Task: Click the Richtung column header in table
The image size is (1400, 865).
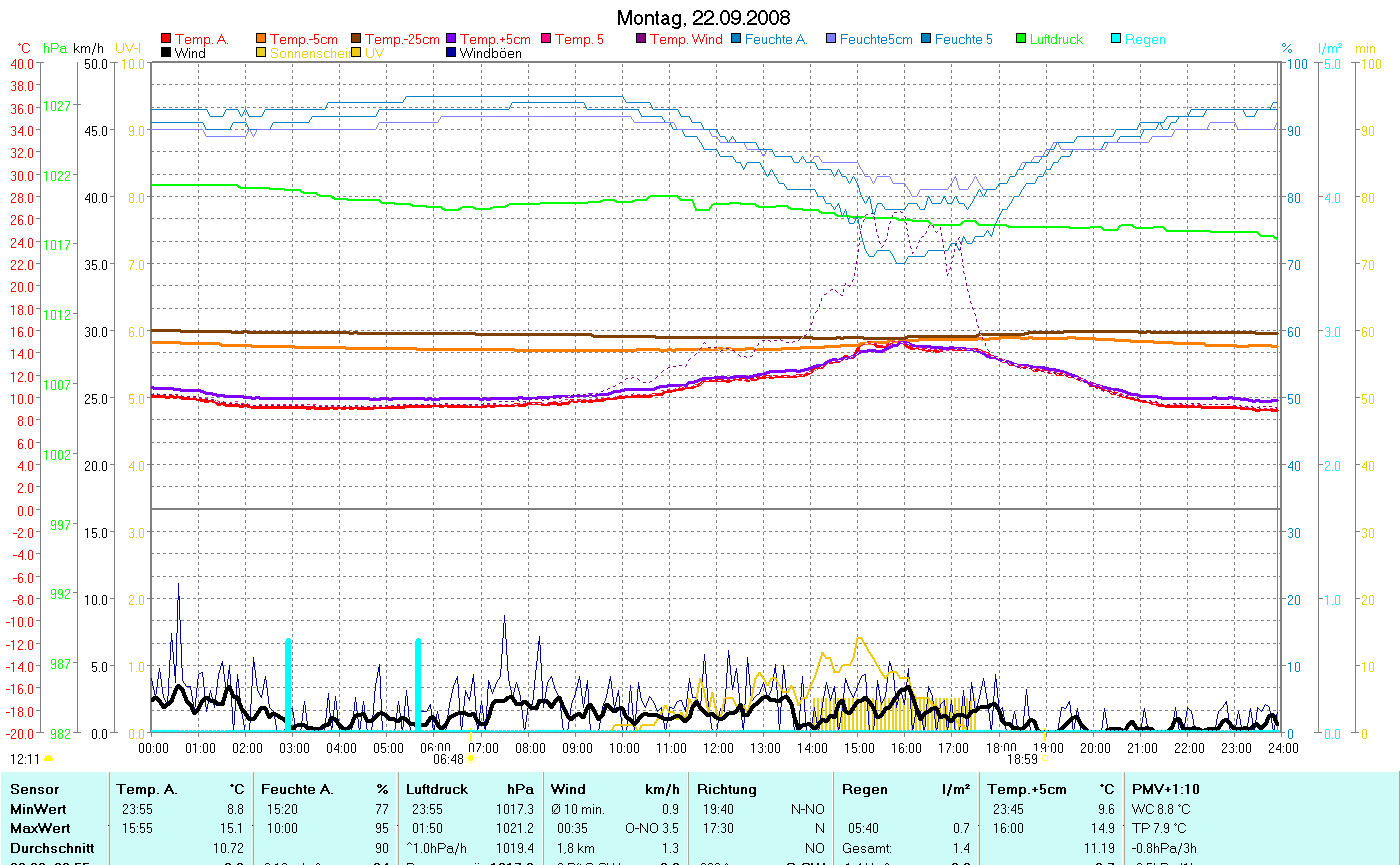Action: coord(727,790)
